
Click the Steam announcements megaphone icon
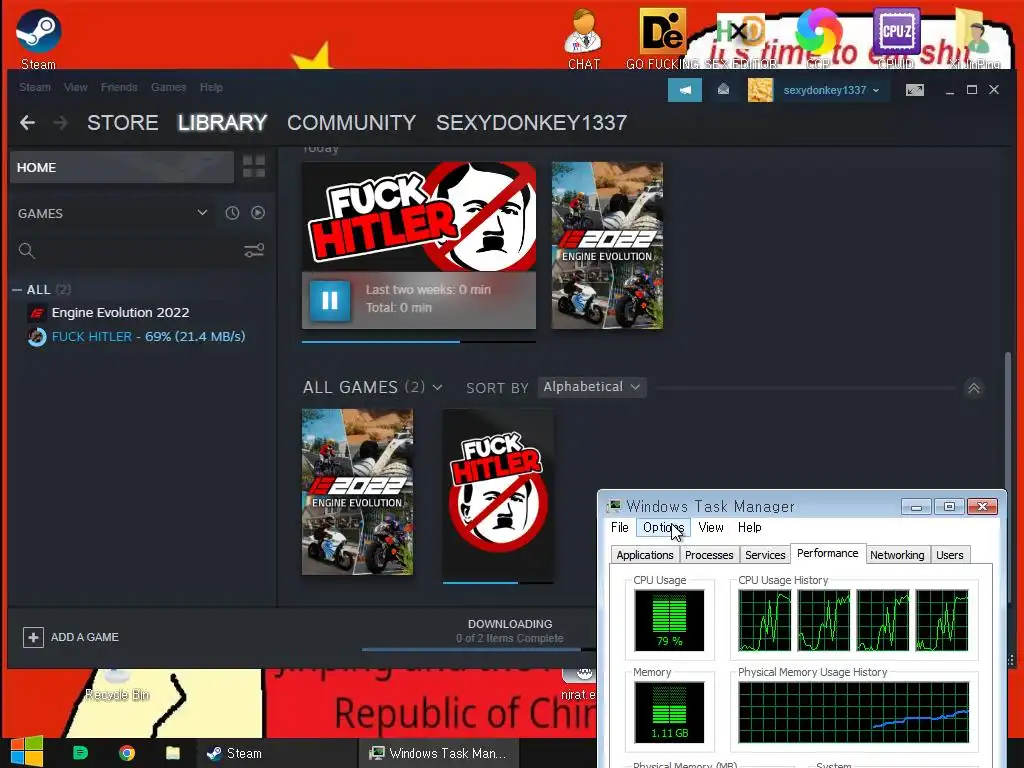tap(684, 90)
